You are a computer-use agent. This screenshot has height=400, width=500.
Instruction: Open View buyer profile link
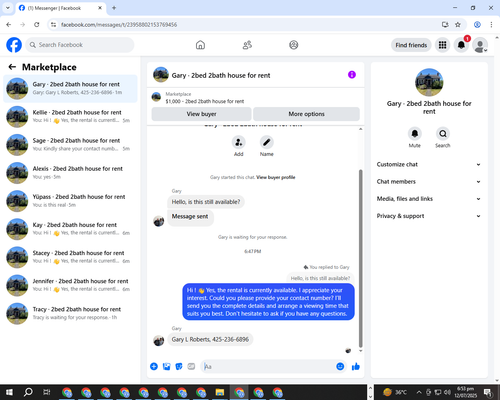click(276, 177)
